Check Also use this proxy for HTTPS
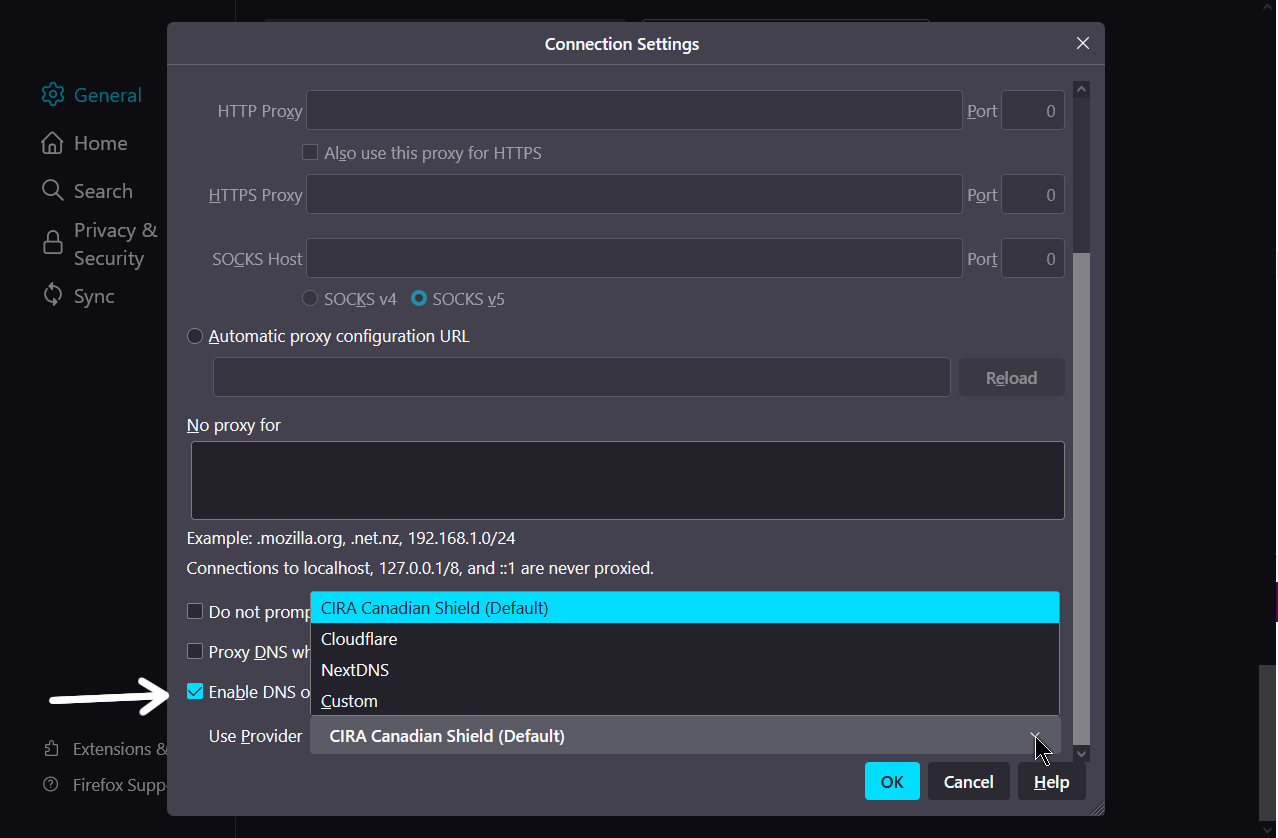 coord(310,153)
